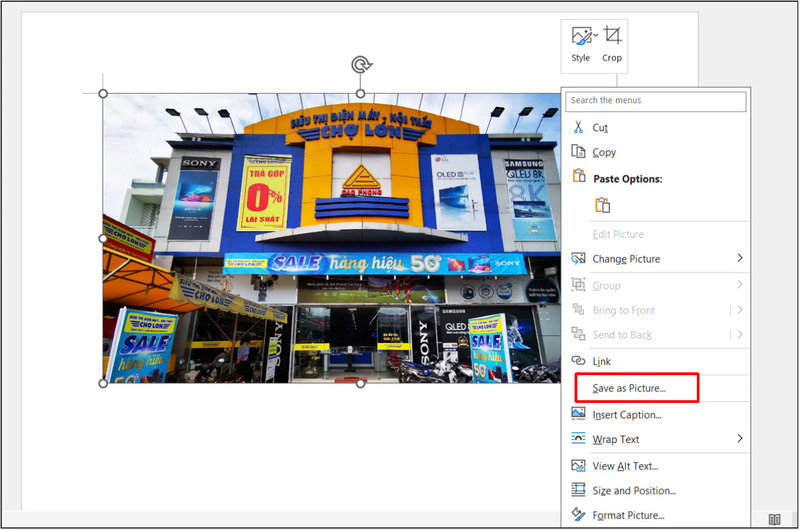Choose Change Picture menu entry

(656, 259)
